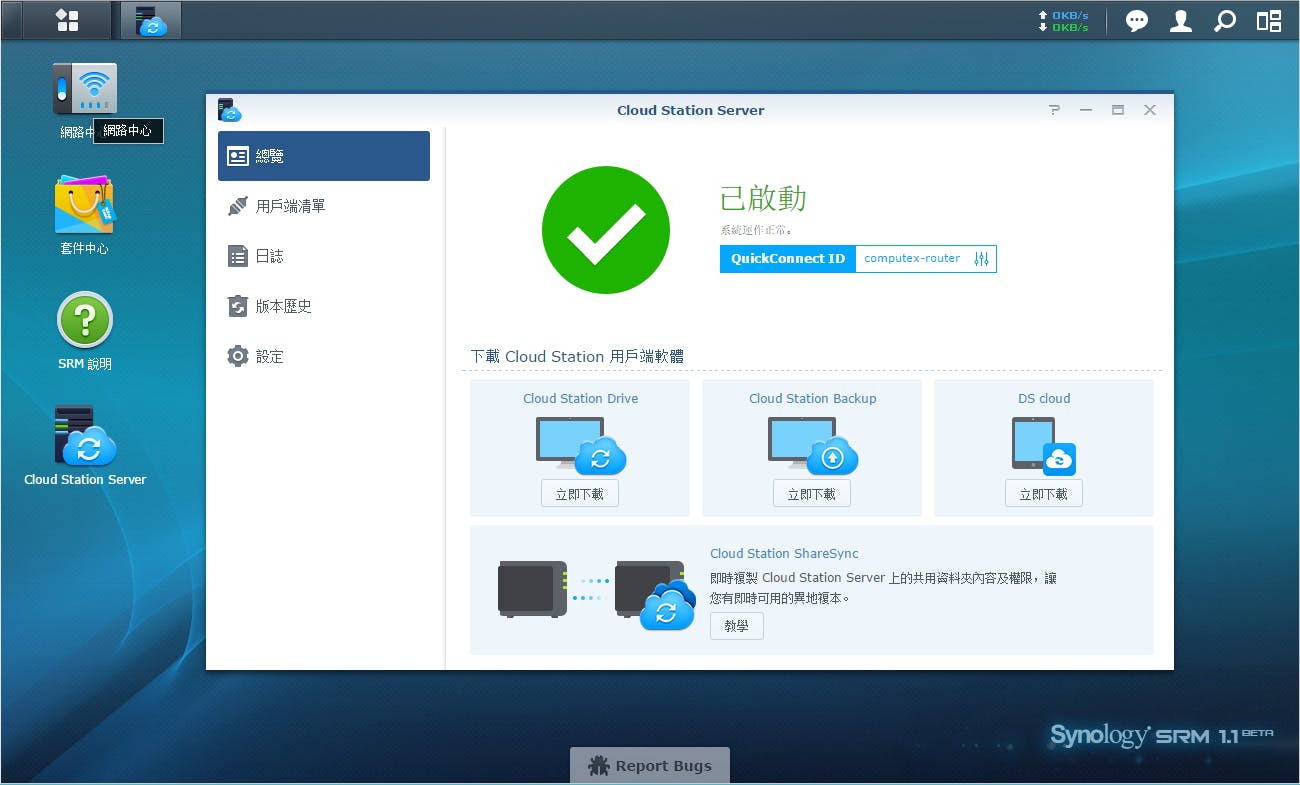Click the Cloud Station Drive title text
The image size is (1300, 785).
pyautogui.click(x=580, y=398)
